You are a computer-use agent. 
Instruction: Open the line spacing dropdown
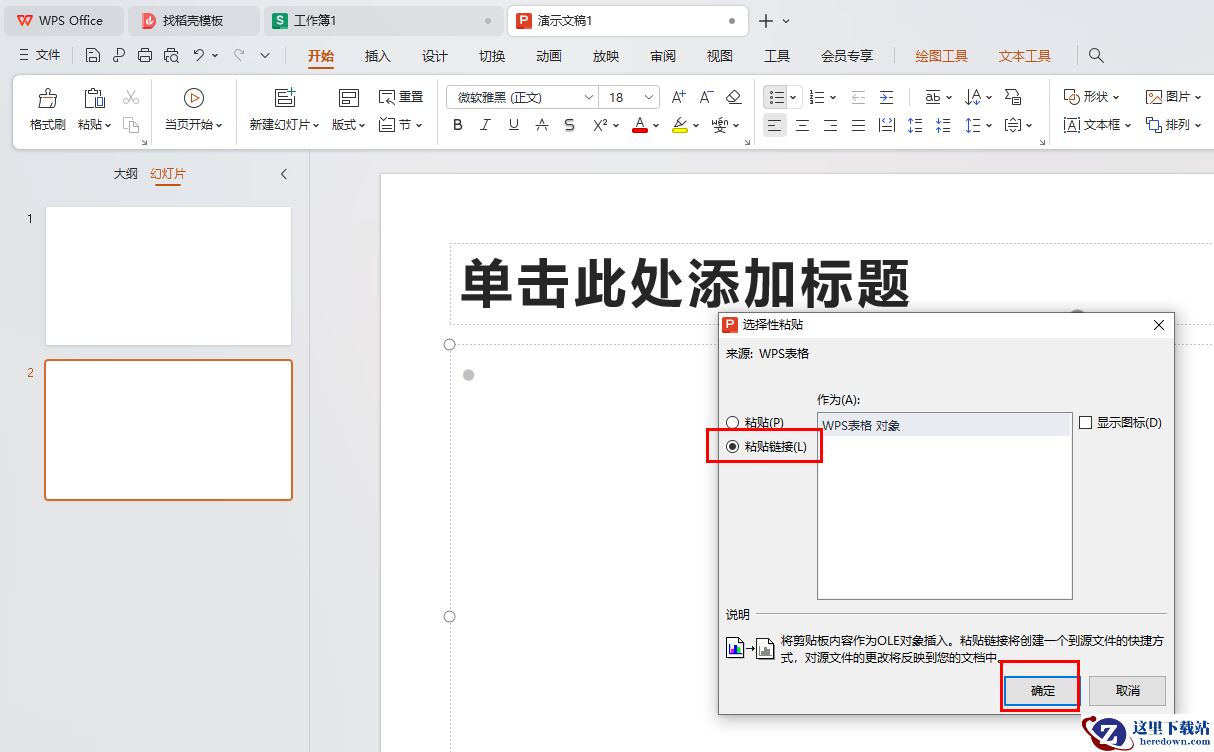pos(989,125)
